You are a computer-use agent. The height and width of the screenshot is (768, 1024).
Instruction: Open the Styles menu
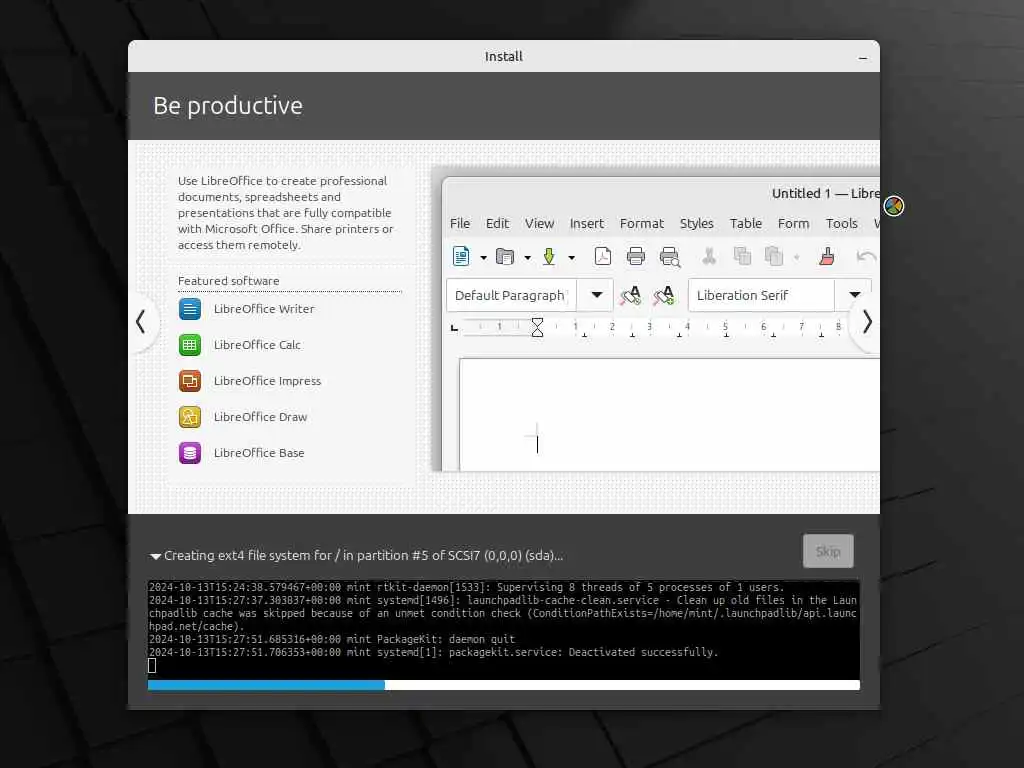[x=696, y=223]
